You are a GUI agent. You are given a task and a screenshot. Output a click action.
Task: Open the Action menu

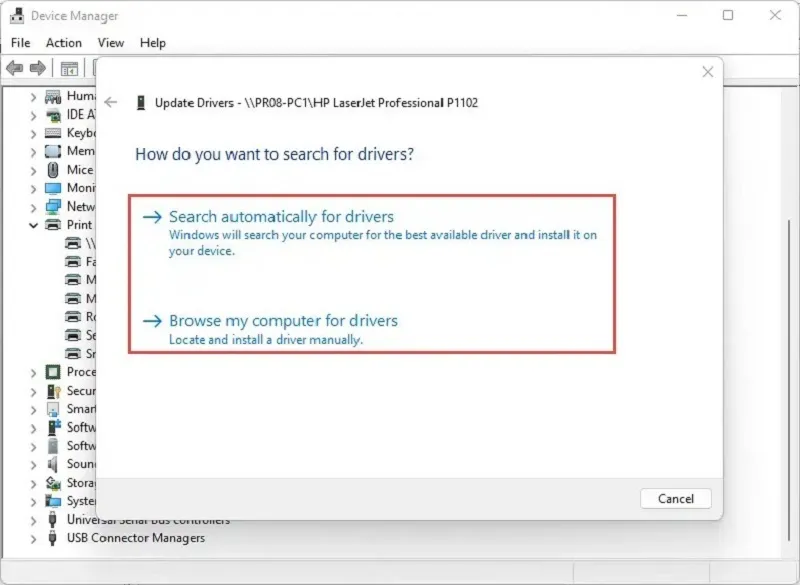tap(64, 43)
